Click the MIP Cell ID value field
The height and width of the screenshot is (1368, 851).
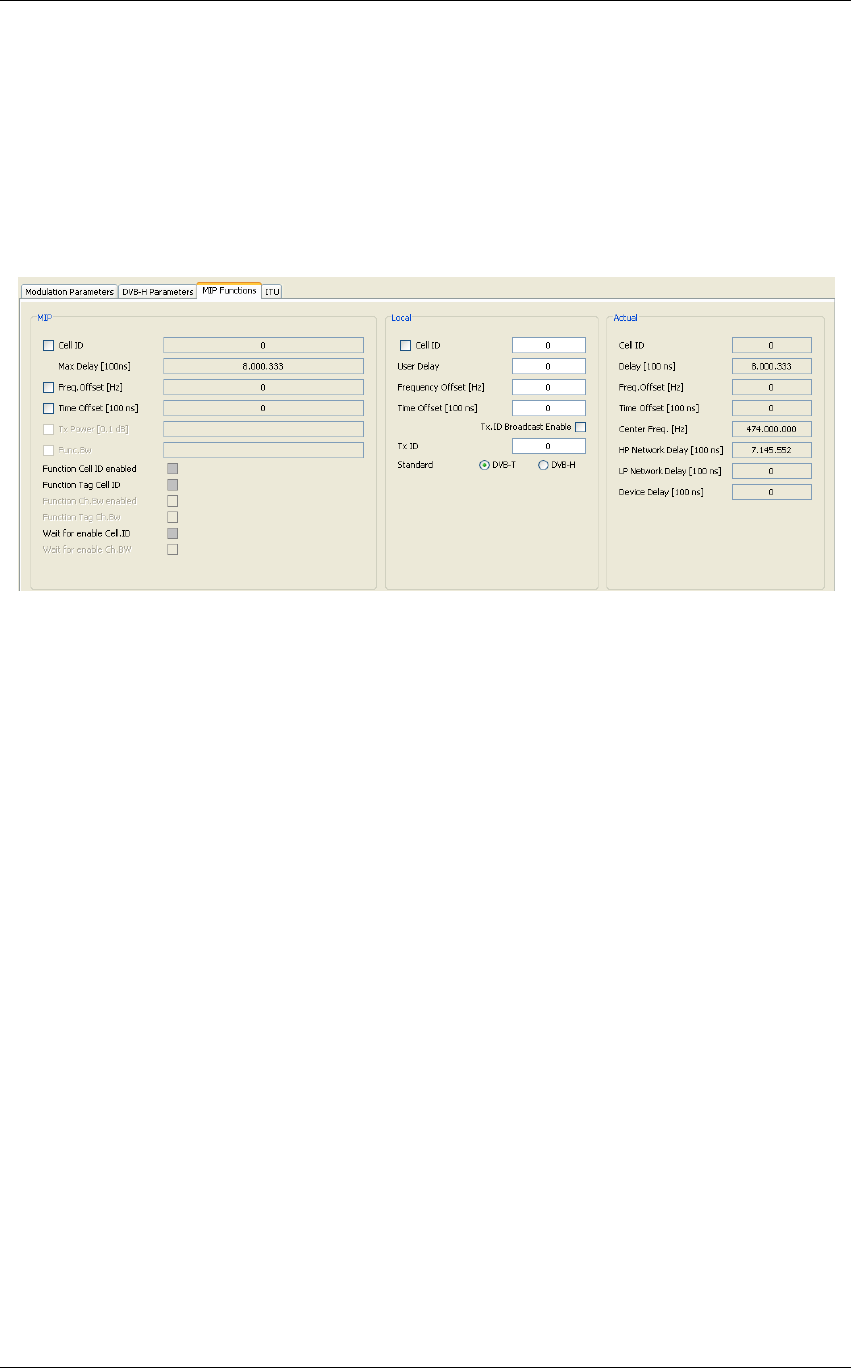pyautogui.click(x=263, y=345)
